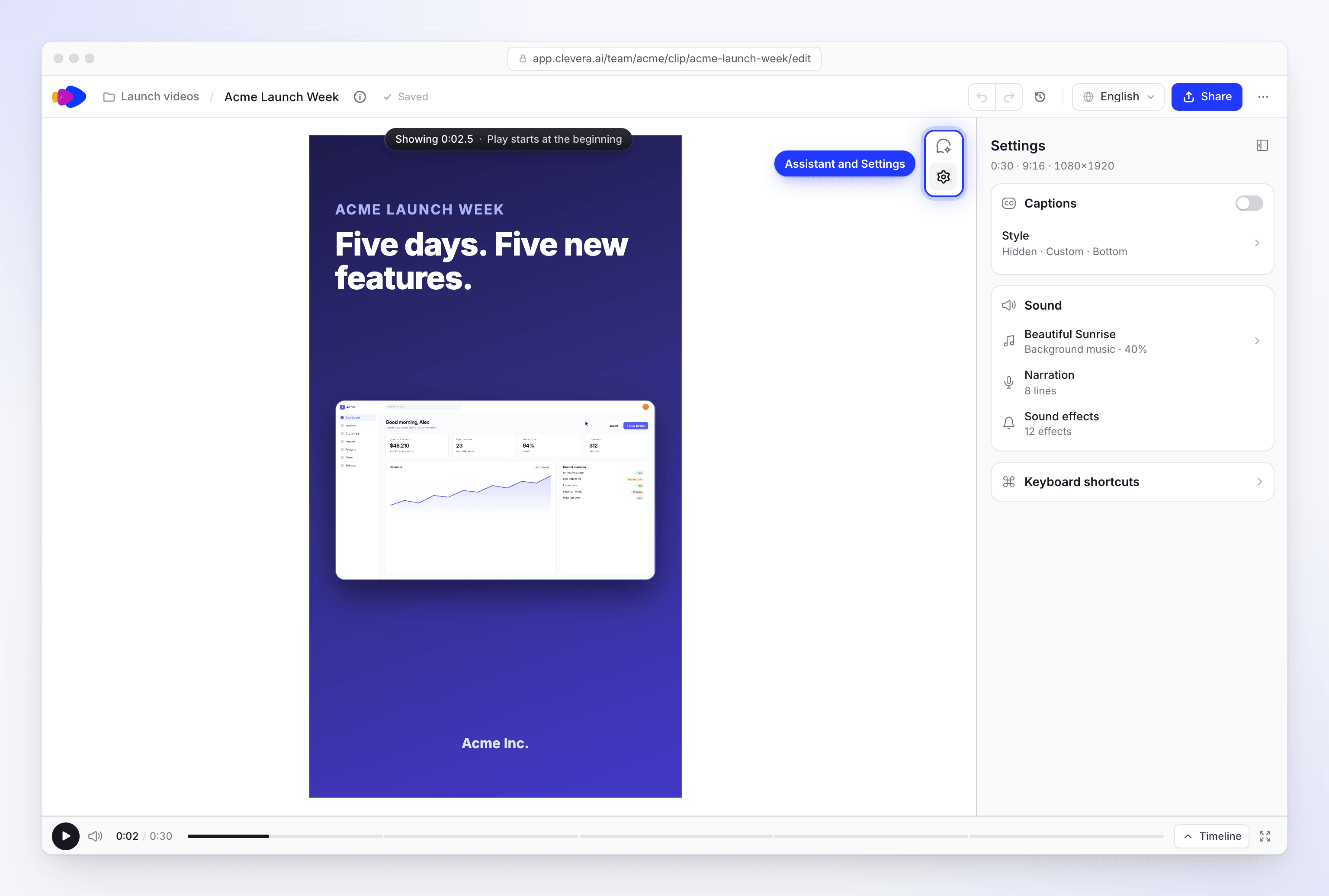Collapse the Settings side panel icon

point(1262,145)
